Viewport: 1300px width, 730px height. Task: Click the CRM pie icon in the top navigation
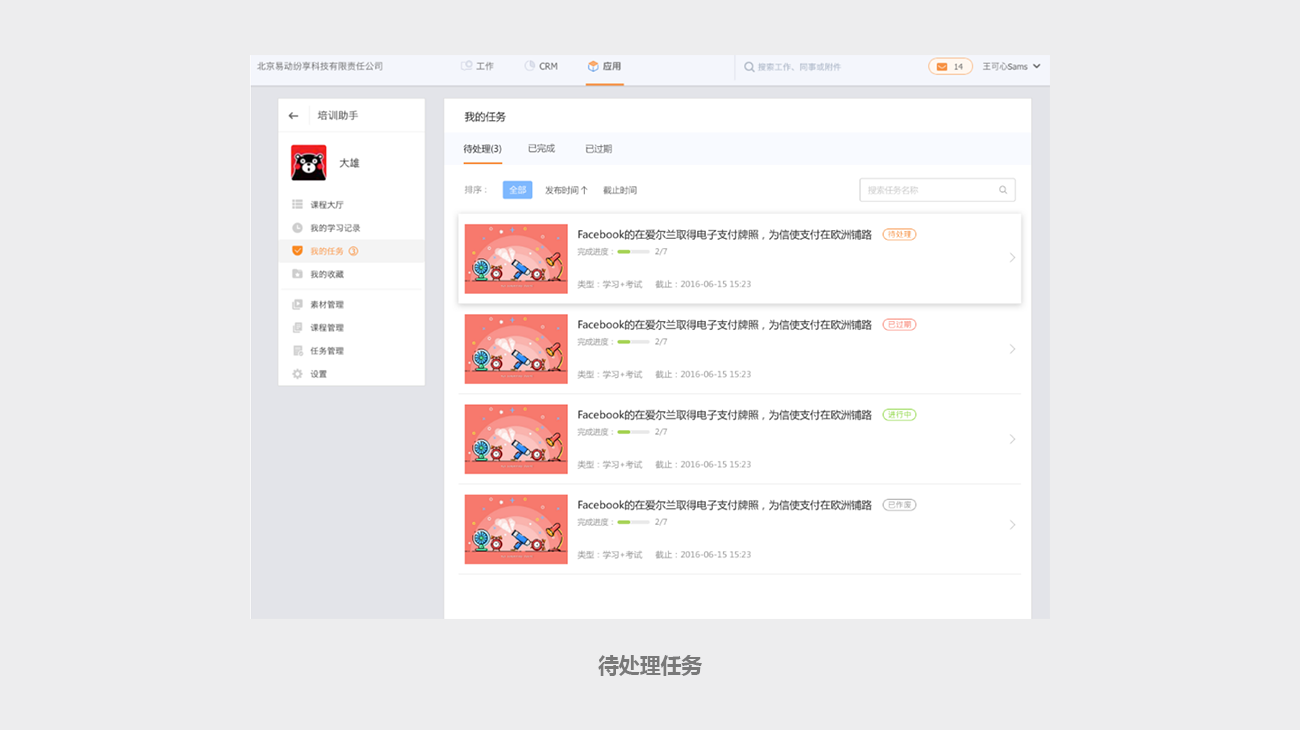[530, 66]
